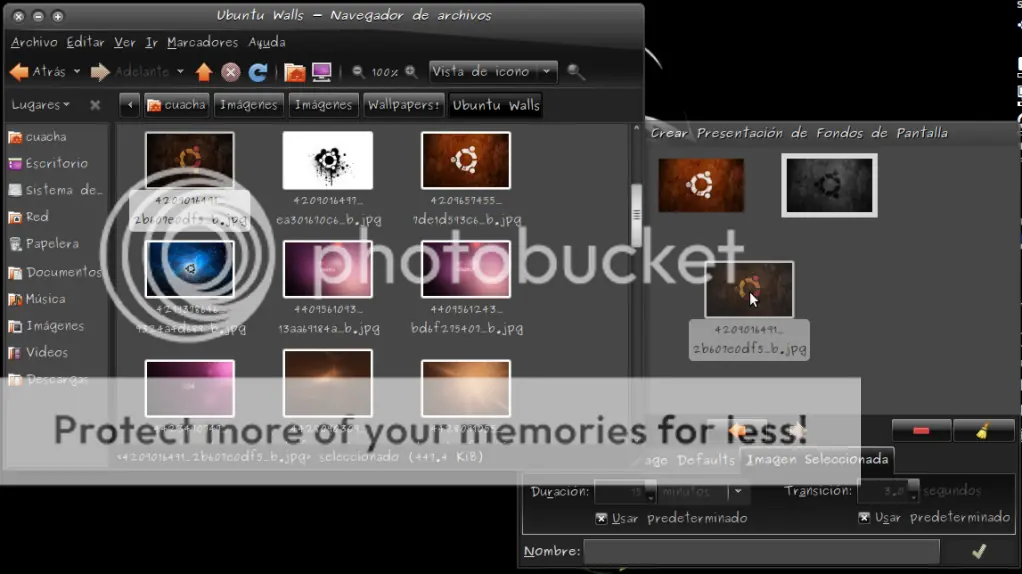Click the Adelante forward arrow icon

click(100, 72)
